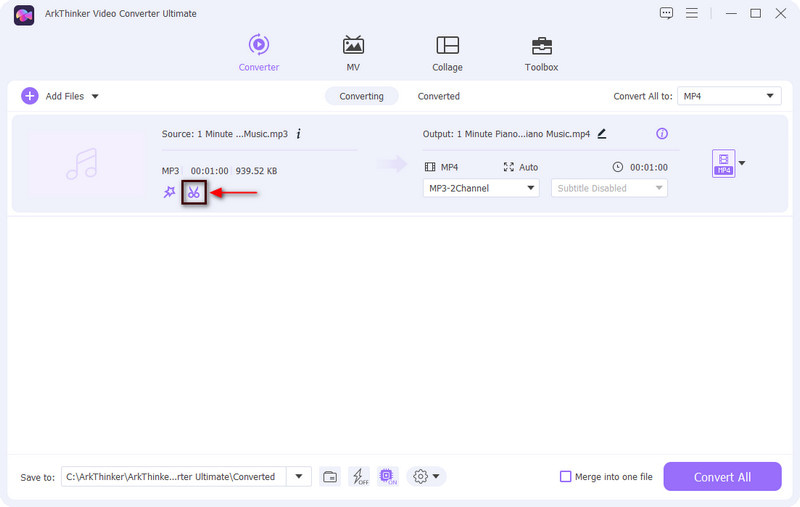
Task: Open the Converter tab
Action: [259, 53]
